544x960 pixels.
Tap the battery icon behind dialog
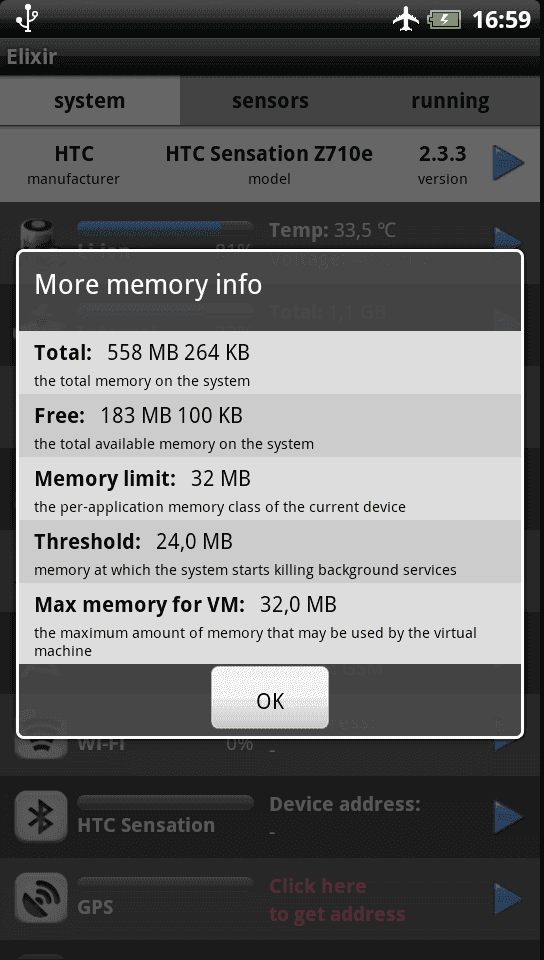38,236
